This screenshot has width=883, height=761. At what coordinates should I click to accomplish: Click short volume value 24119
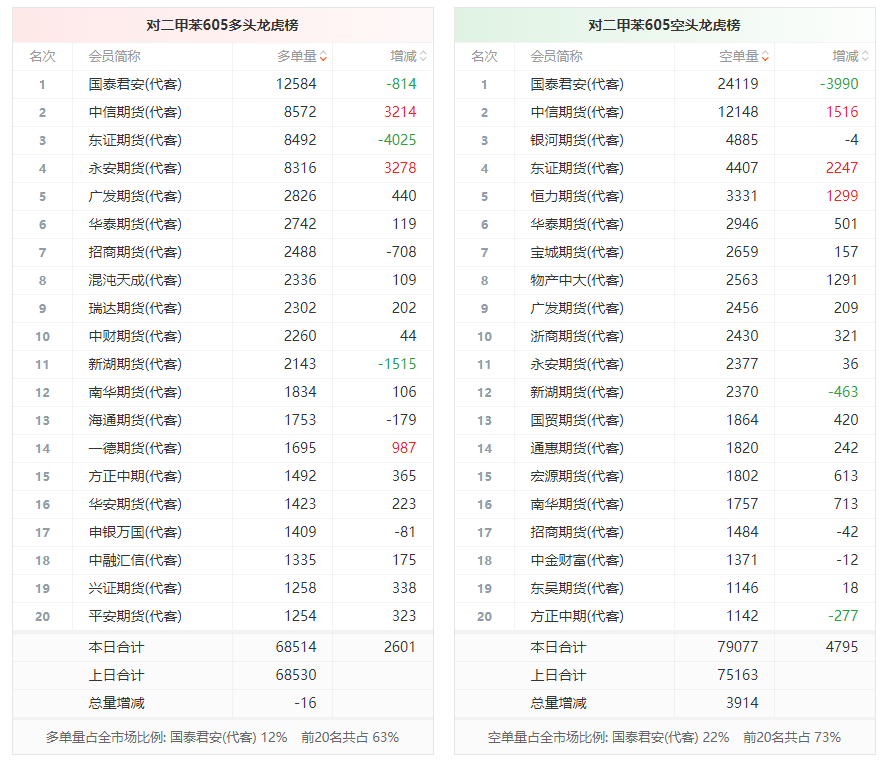(738, 84)
